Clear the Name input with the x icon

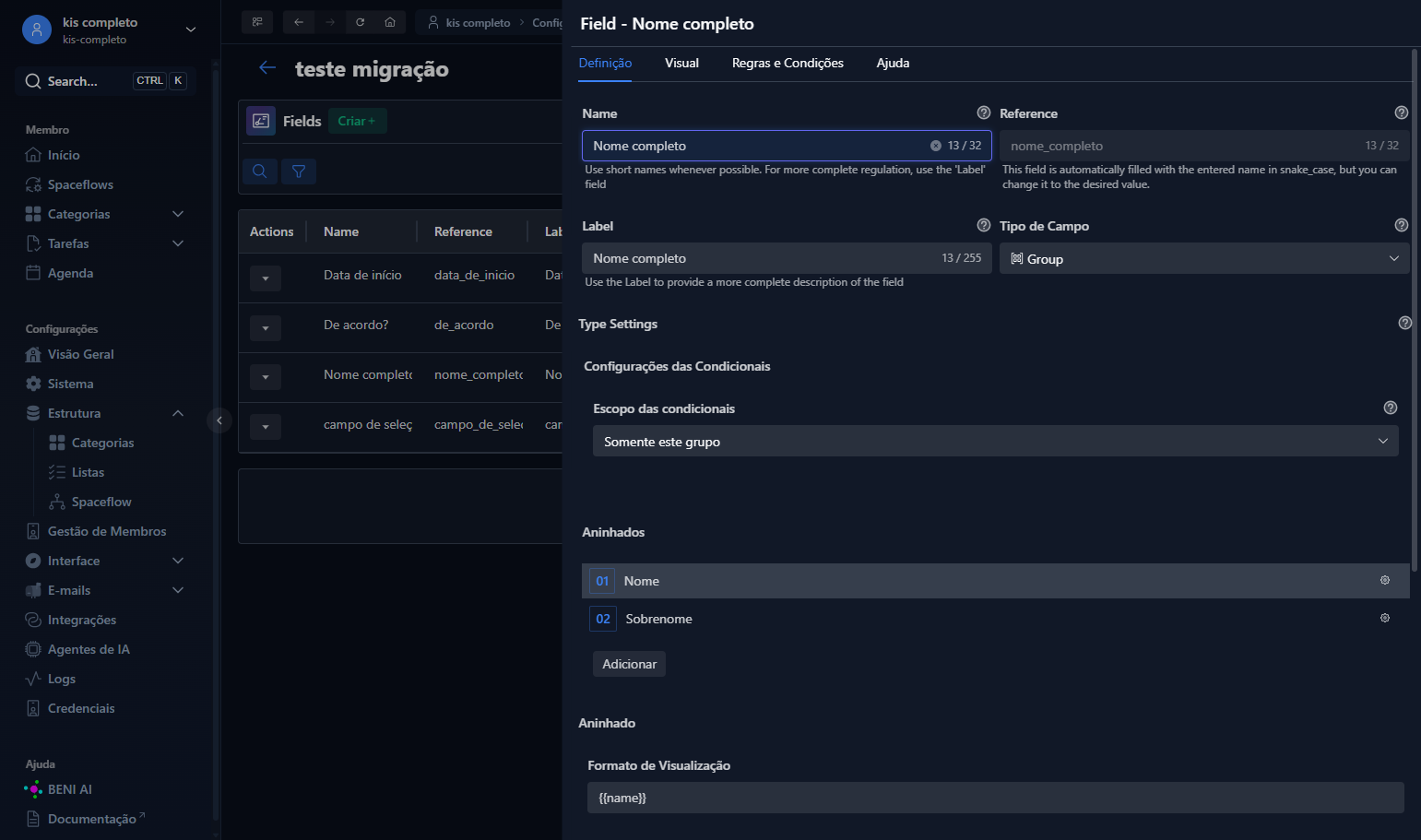[x=935, y=146]
